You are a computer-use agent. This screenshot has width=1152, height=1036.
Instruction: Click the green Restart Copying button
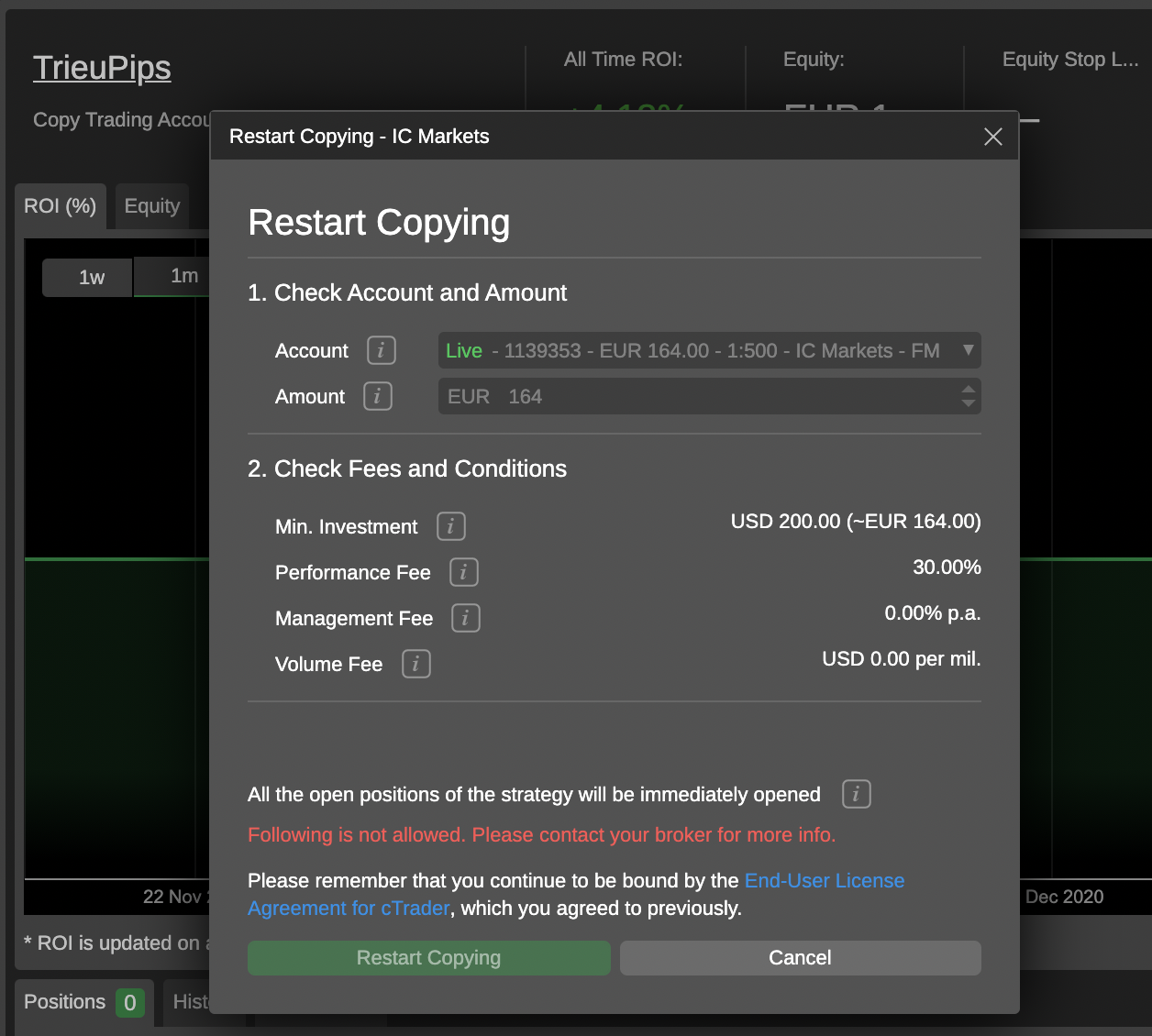click(429, 958)
